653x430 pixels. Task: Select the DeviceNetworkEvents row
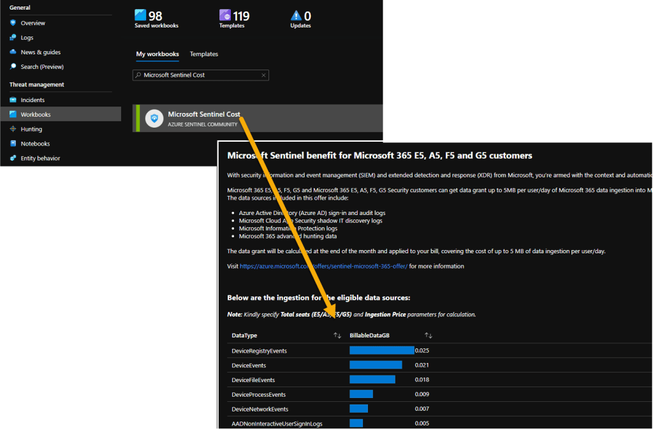(440, 409)
